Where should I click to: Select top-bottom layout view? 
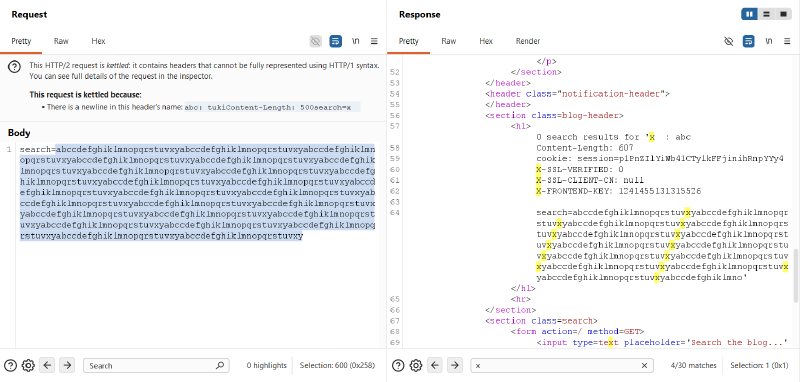coord(766,14)
